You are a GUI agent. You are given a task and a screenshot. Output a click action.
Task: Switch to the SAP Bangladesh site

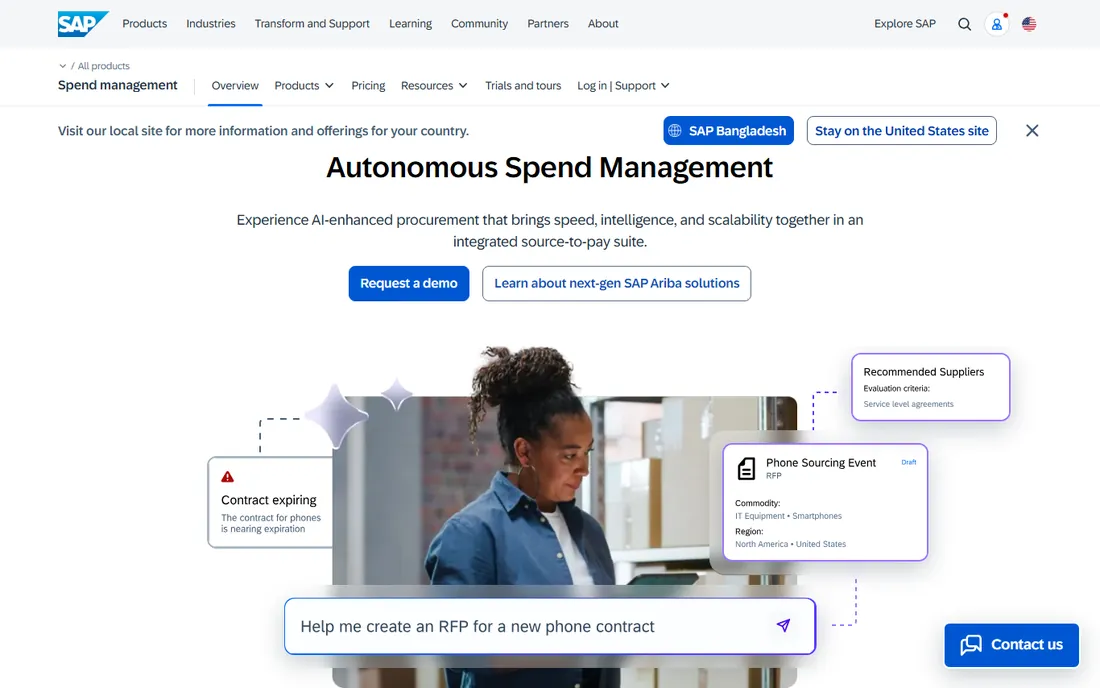pyautogui.click(x=728, y=130)
